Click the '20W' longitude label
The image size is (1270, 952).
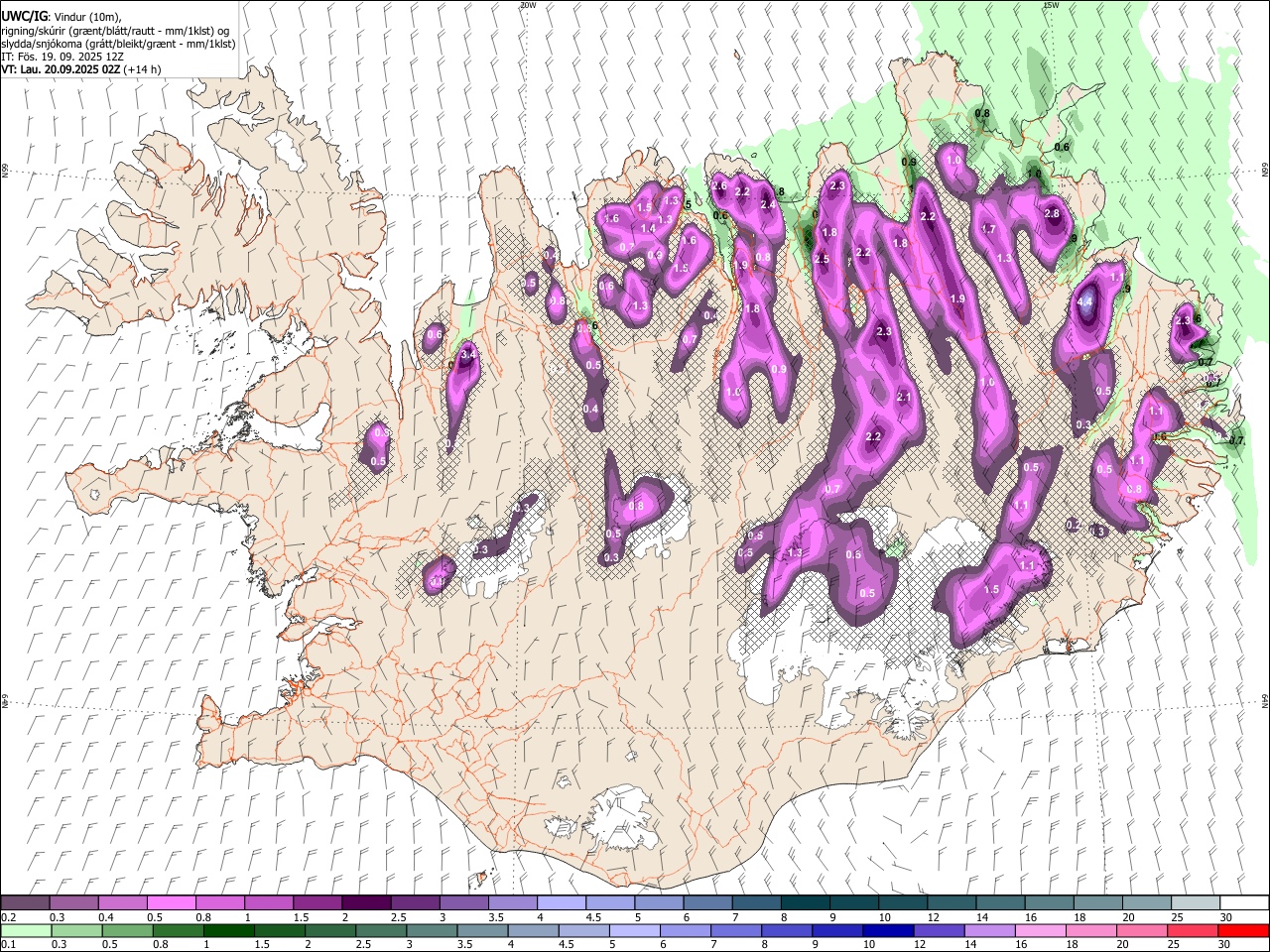(528, 5)
